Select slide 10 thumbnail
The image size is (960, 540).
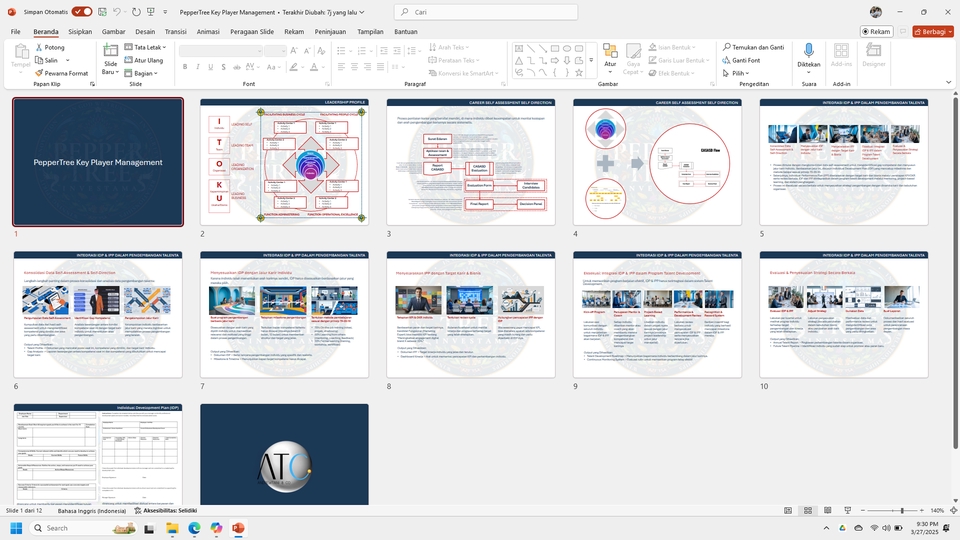[844, 315]
